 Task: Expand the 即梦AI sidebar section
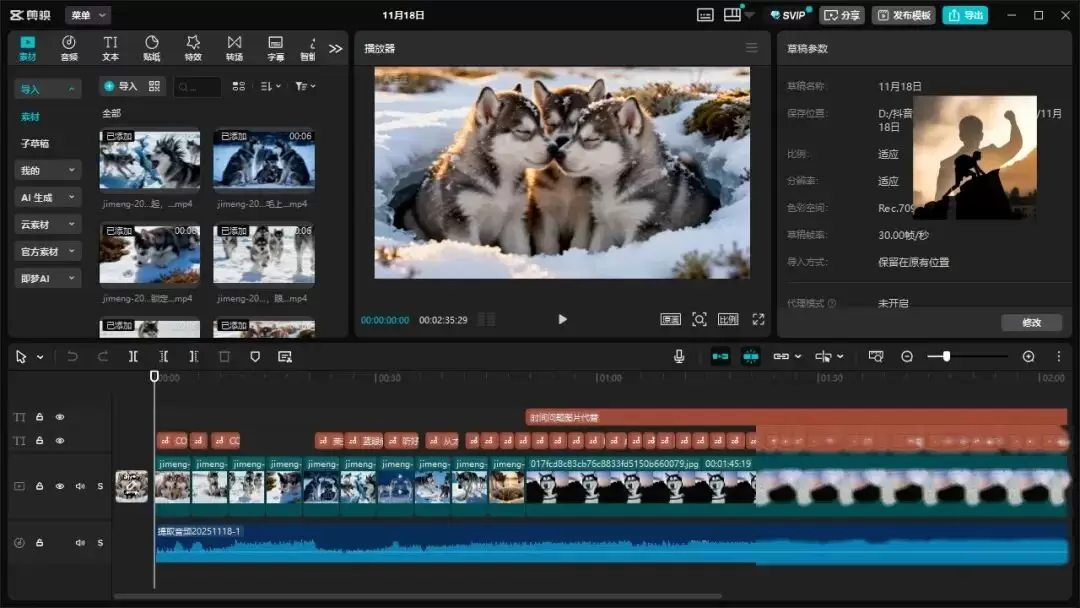coord(48,278)
